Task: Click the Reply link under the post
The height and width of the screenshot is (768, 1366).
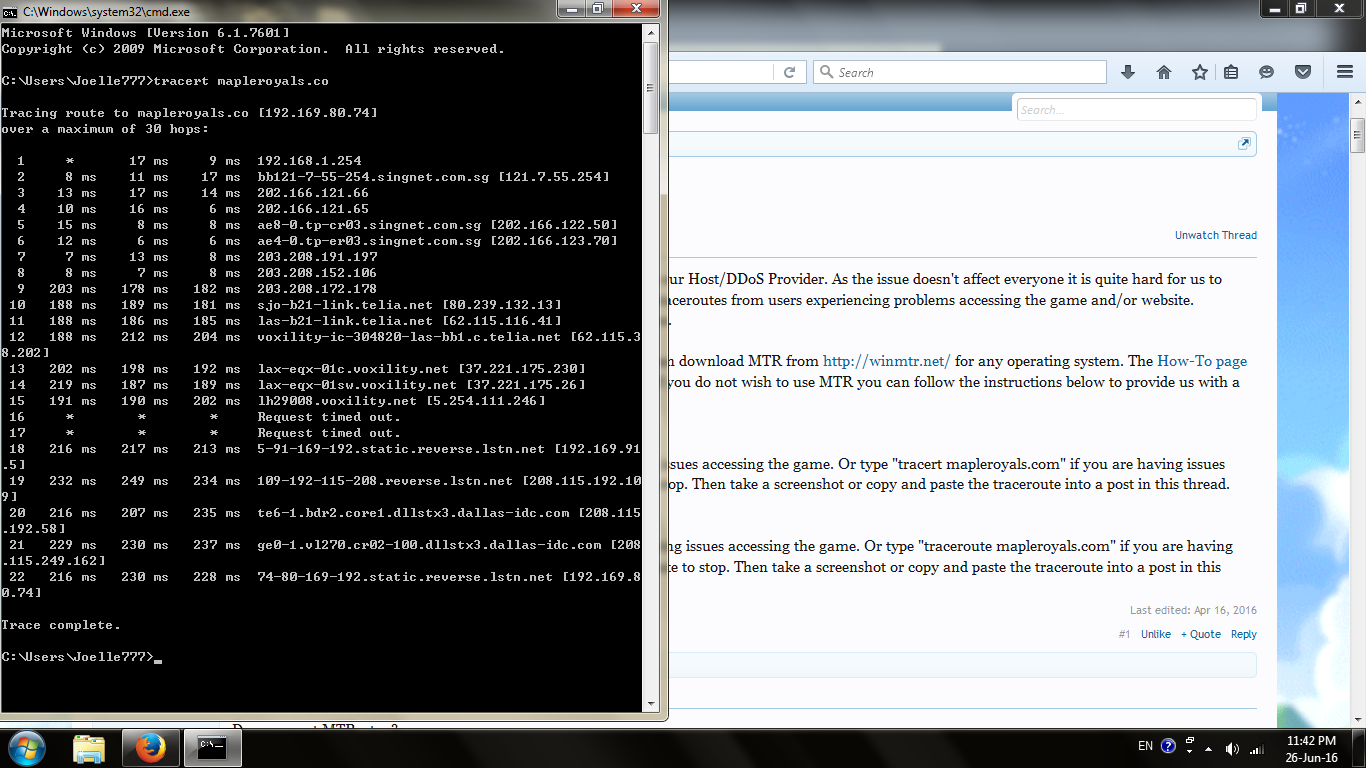Action: pyautogui.click(x=1243, y=634)
